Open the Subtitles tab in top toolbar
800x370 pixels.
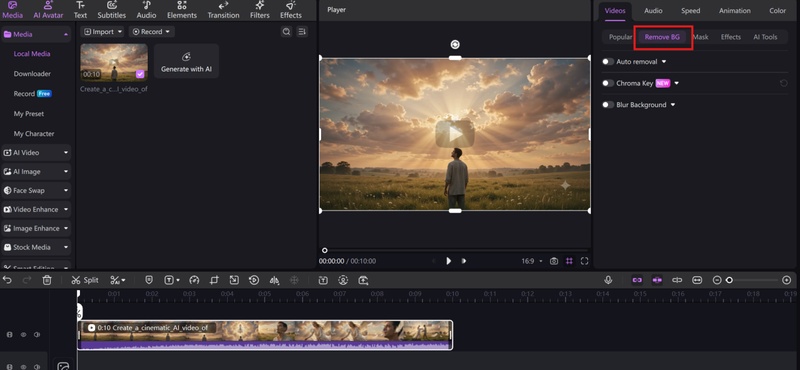click(x=112, y=10)
